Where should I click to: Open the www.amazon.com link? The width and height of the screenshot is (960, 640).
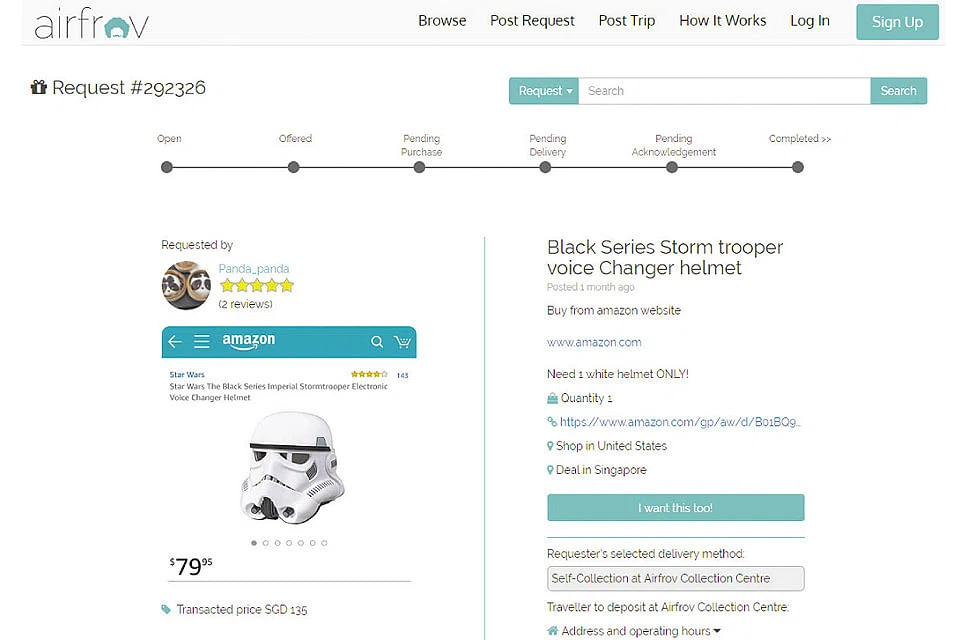click(x=594, y=342)
